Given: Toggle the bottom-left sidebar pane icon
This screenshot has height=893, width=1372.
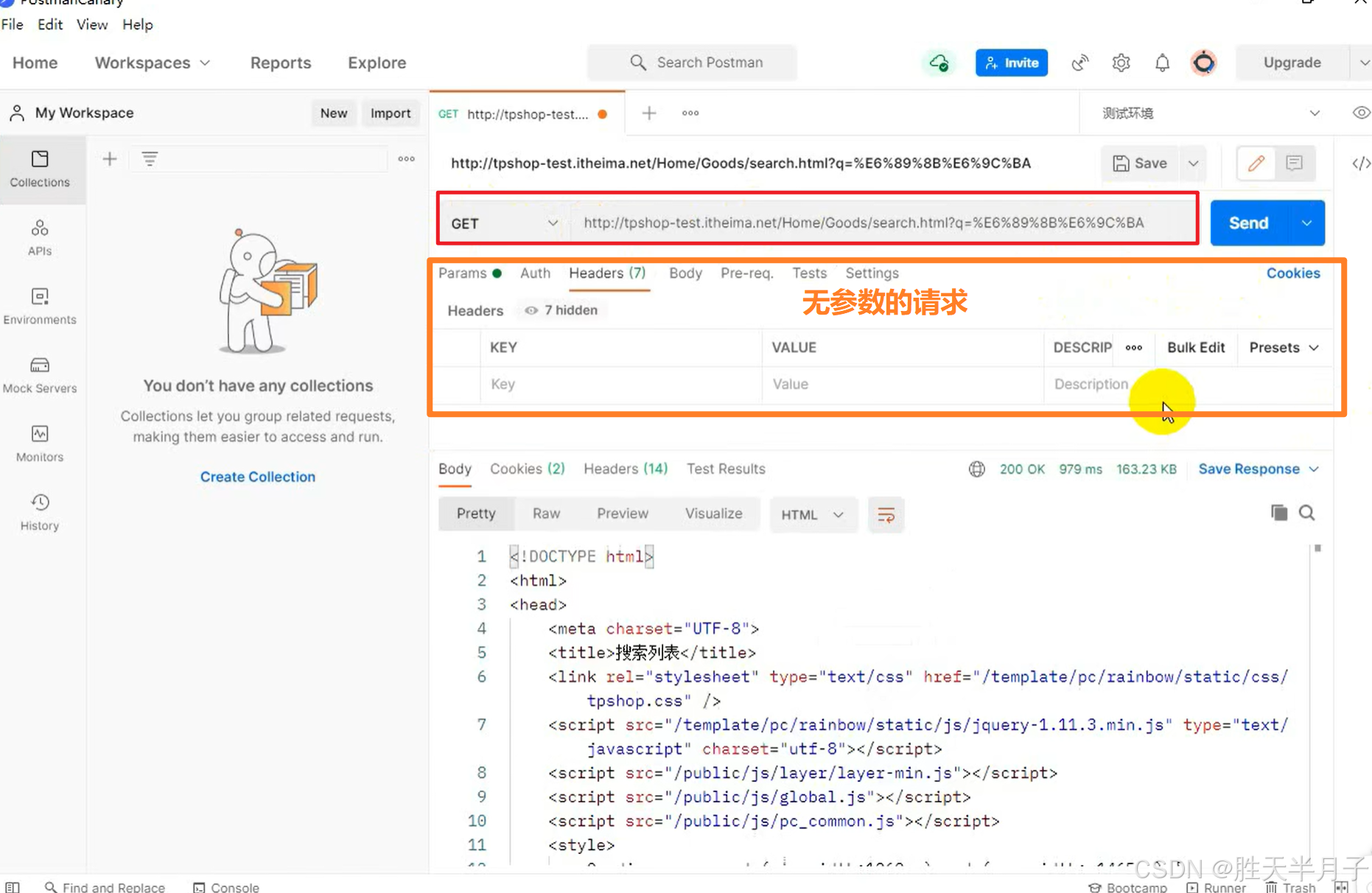Looking at the screenshot, I should pos(13,887).
